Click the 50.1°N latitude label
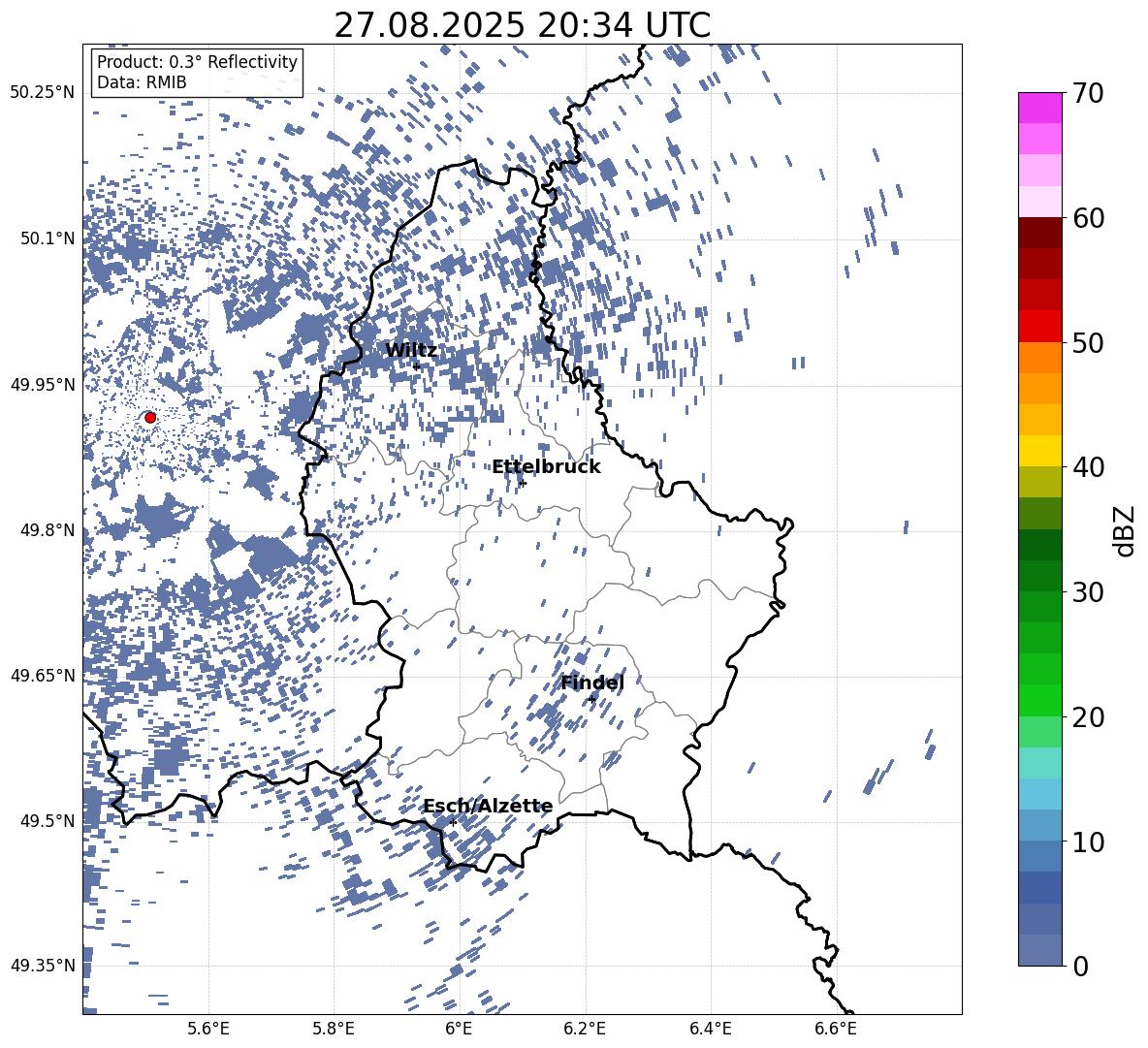 pos(48,238)
